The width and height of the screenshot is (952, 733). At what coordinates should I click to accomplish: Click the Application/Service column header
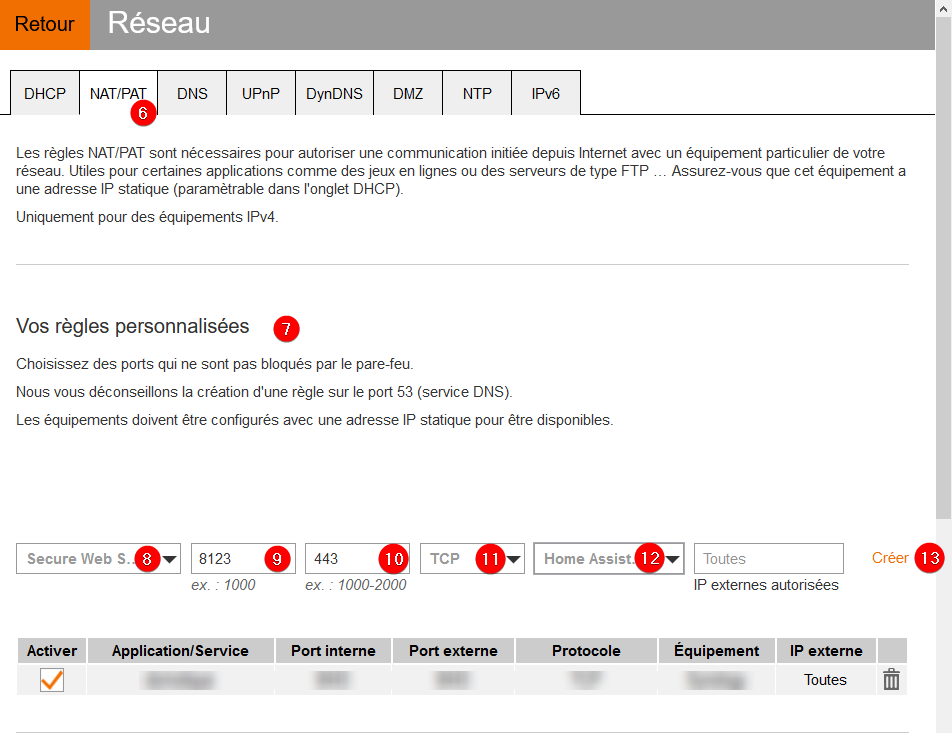[180, 650]
